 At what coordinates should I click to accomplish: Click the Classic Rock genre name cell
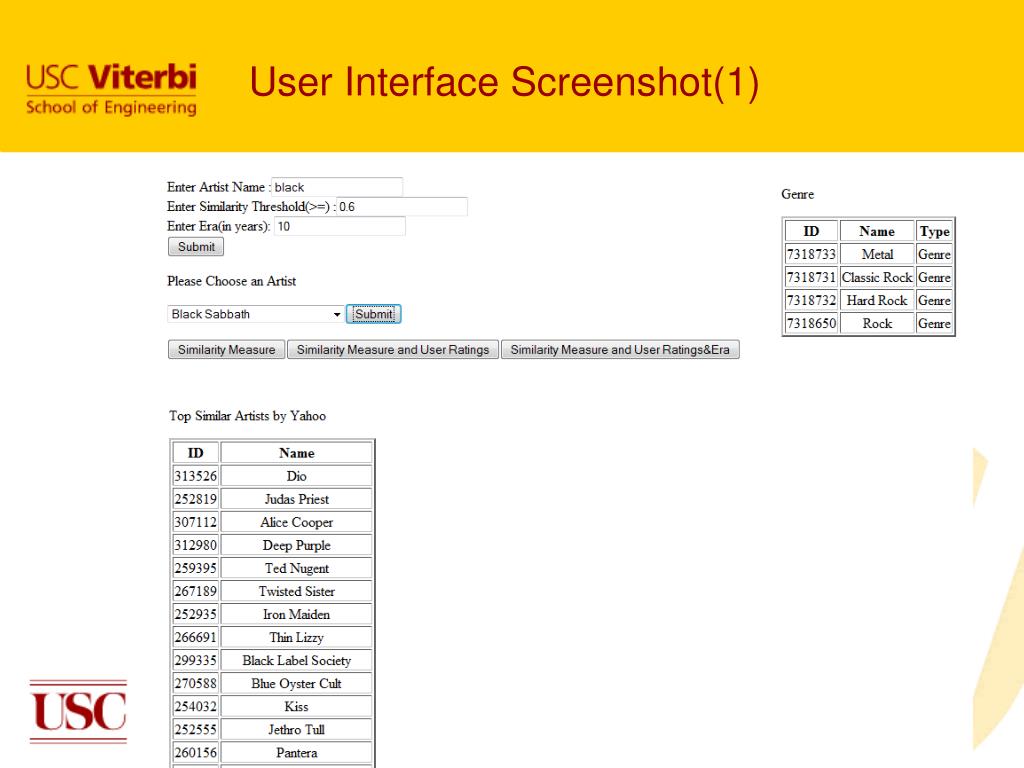tap(877, 278)
